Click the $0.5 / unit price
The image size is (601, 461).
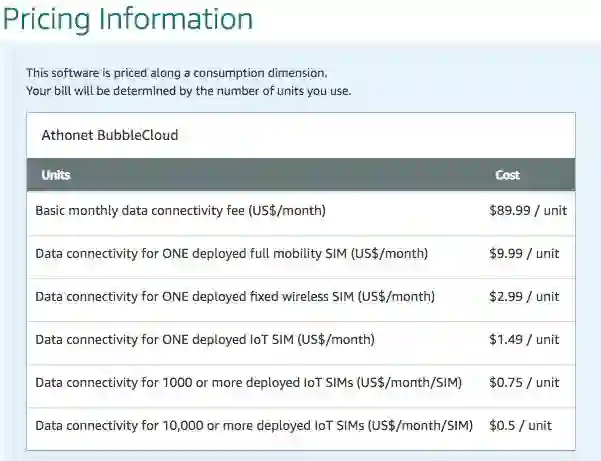point(520,426)
